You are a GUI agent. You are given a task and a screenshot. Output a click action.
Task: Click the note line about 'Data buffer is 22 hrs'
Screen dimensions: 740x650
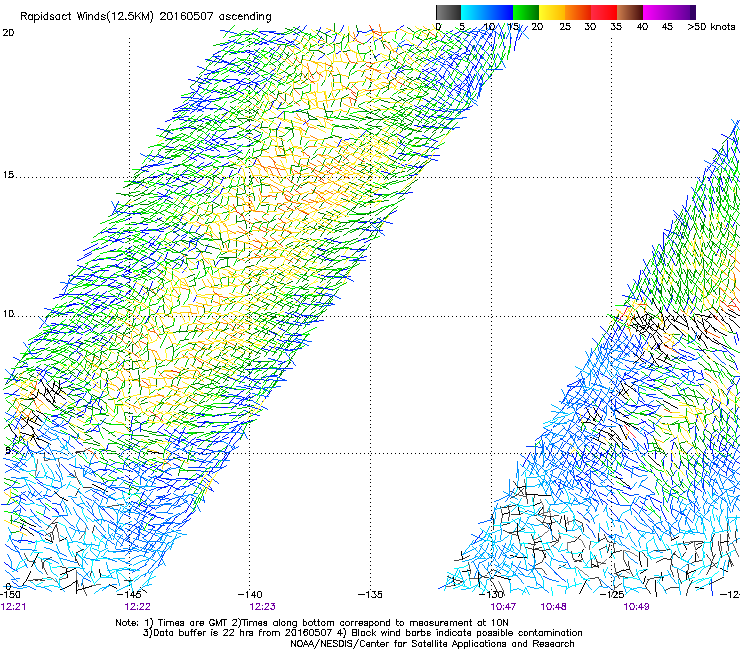click(362, 633)
